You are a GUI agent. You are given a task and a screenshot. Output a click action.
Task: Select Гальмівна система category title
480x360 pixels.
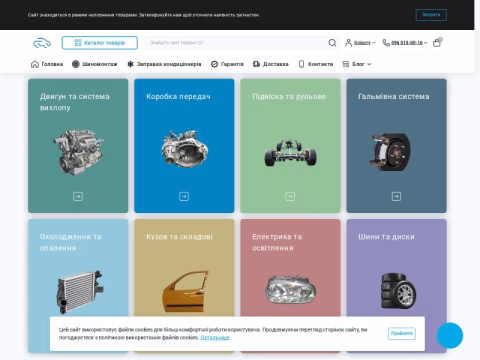394,96
